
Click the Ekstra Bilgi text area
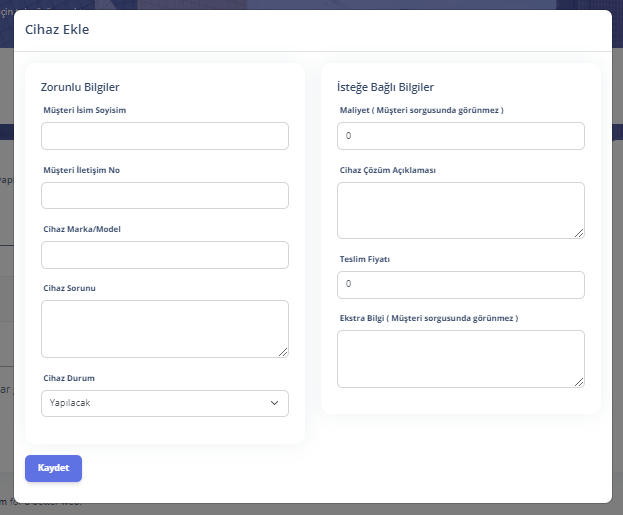point(461,359)
